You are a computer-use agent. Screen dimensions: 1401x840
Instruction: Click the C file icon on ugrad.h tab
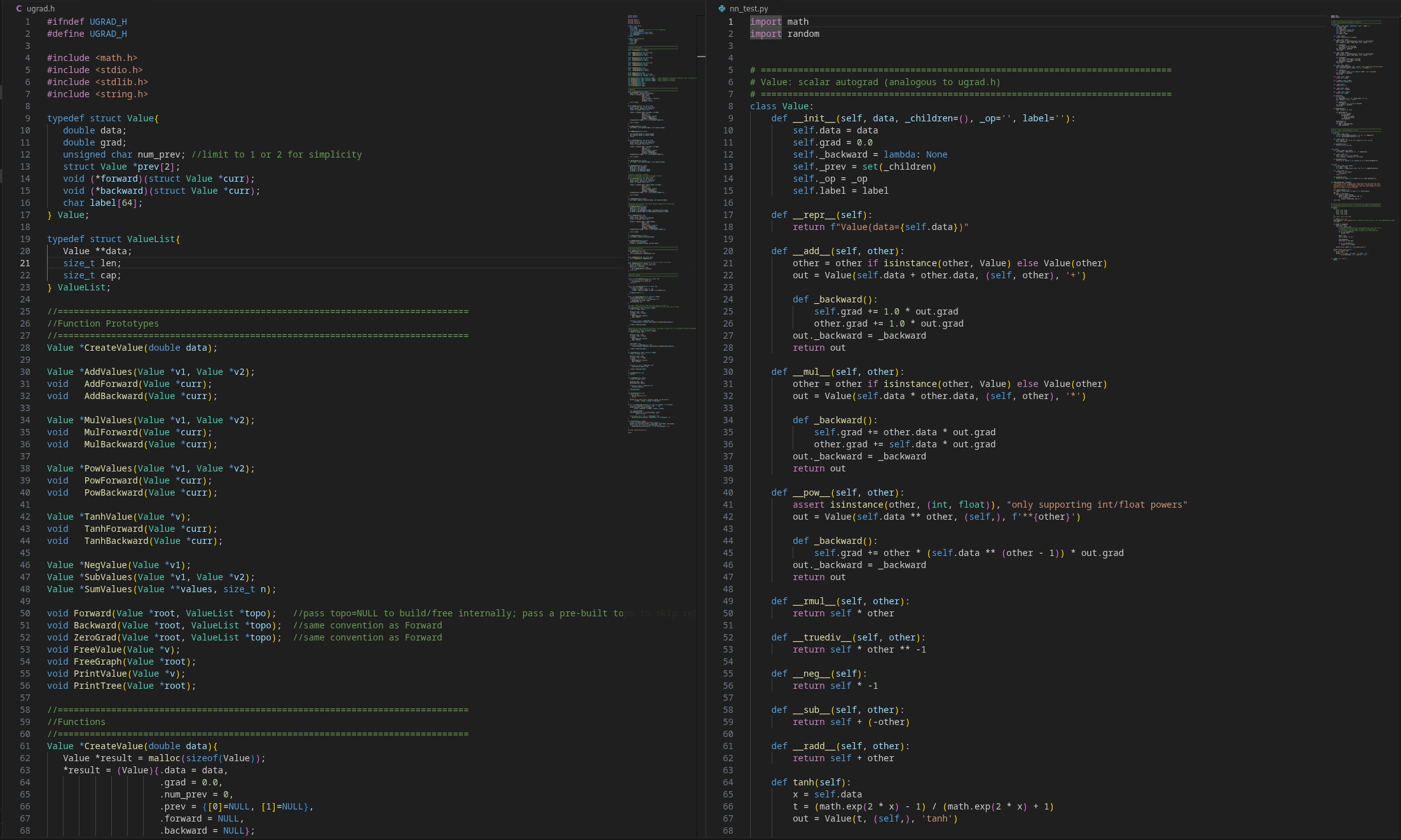[19, 8]
